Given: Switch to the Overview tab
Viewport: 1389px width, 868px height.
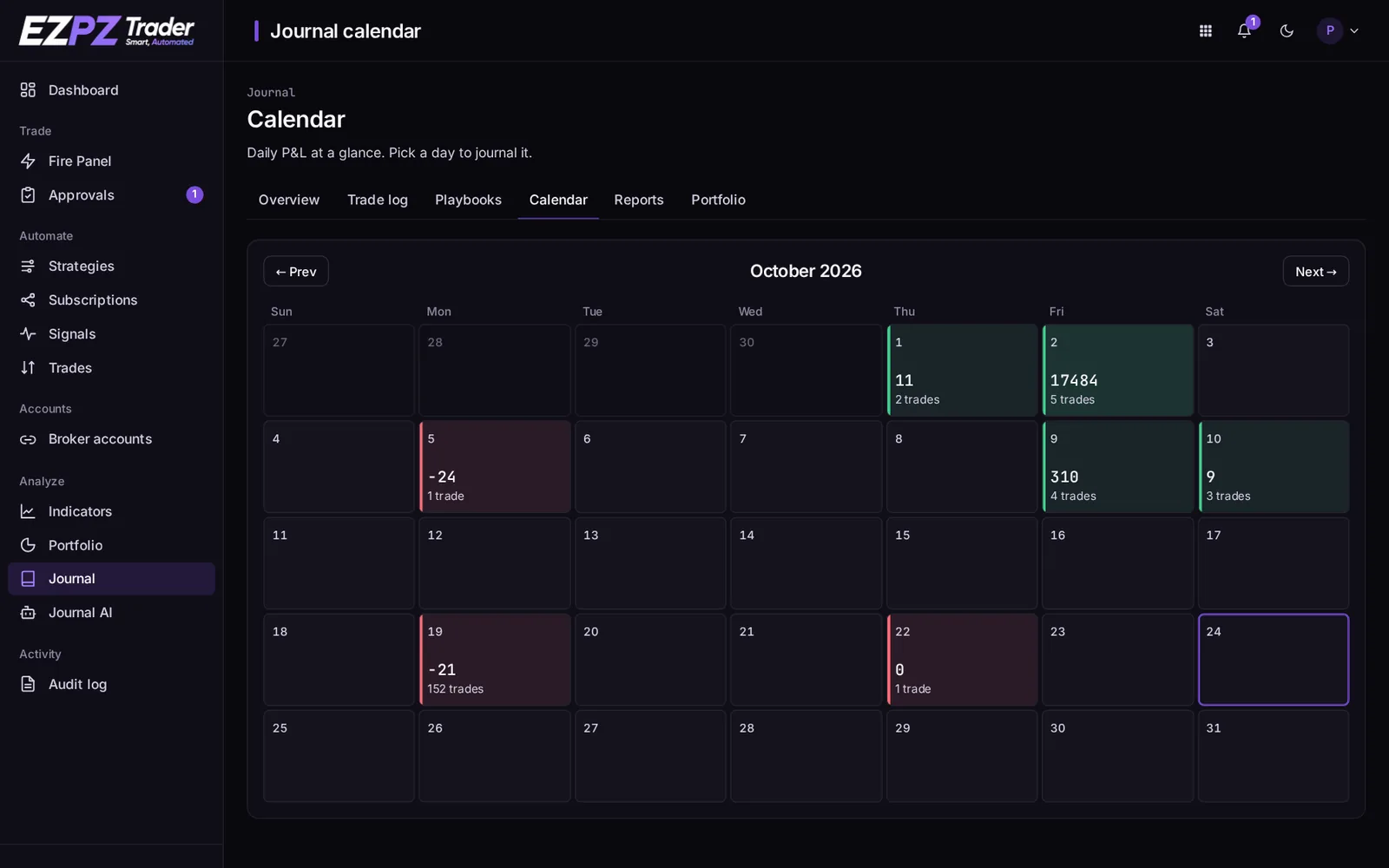Looking at the screenshot, I should [289, 200].
